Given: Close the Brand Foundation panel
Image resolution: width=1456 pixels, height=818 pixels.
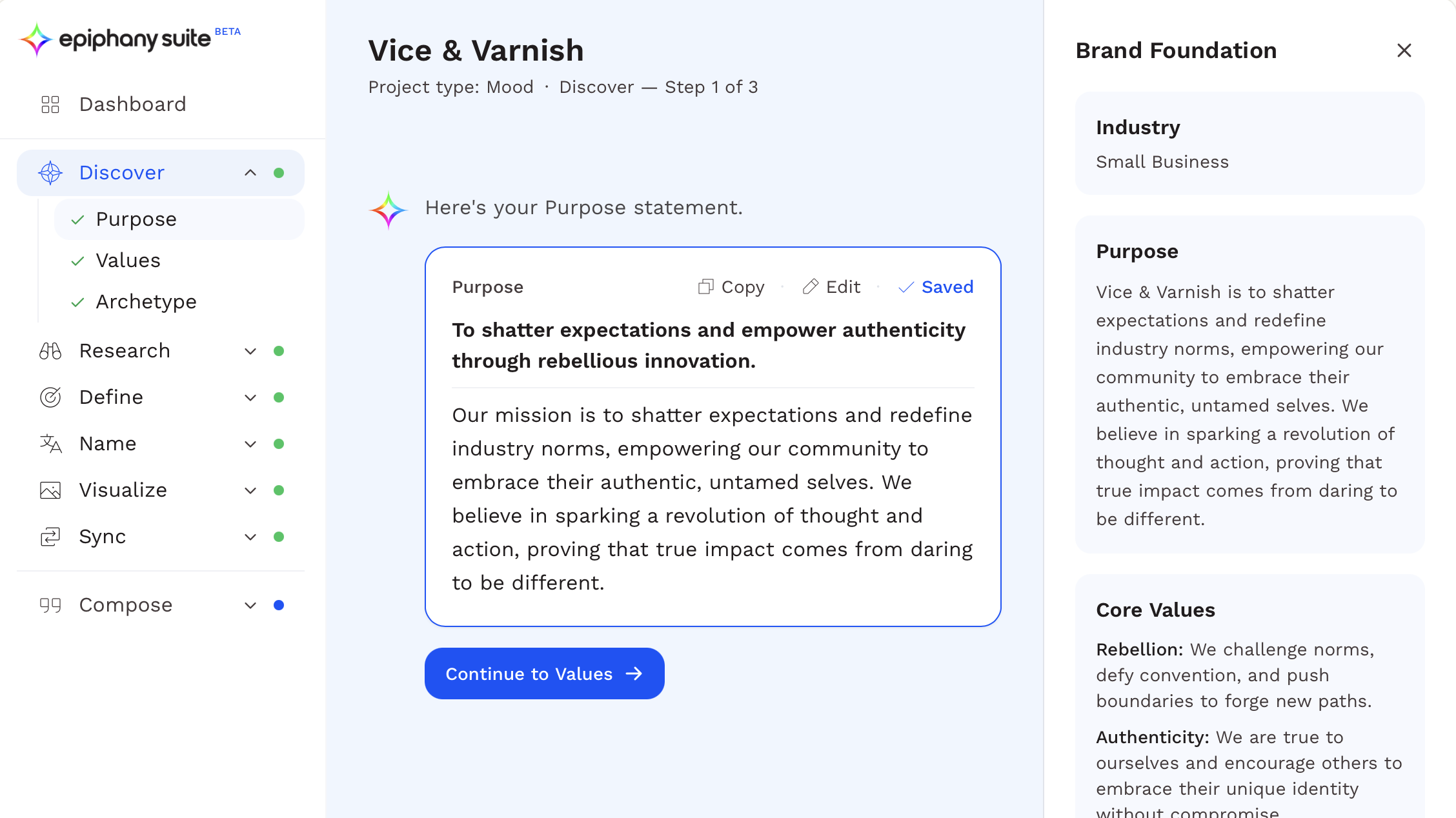Looking at the screenshot, I should click(1404, 50).
